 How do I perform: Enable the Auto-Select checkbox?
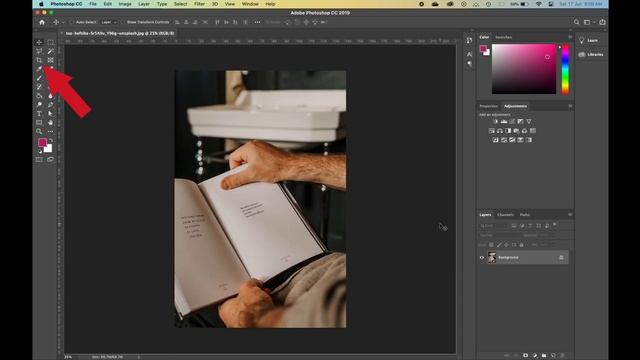[72, 22]
